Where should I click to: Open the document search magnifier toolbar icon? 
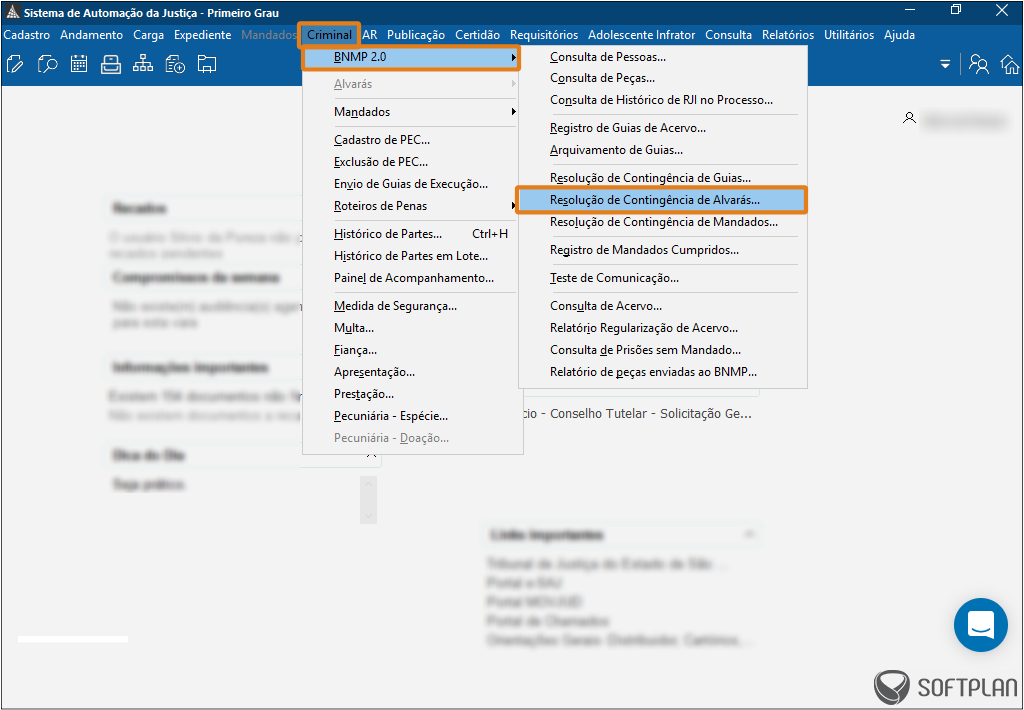(47, 64)
